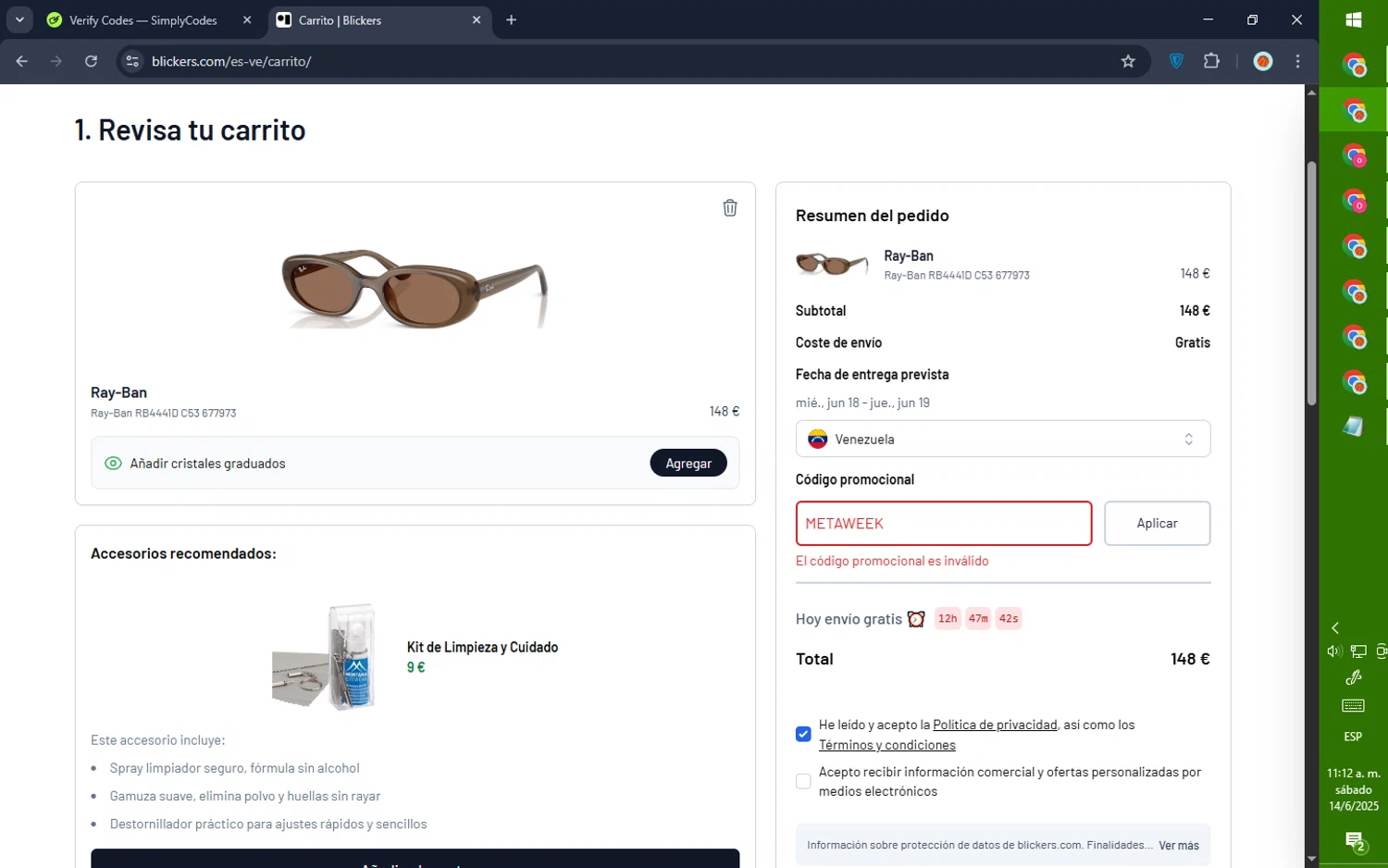This screenshot has height=868, width=1388.
Task: Click the '12h' countdown badge
Action: click(x=948, y=619)
